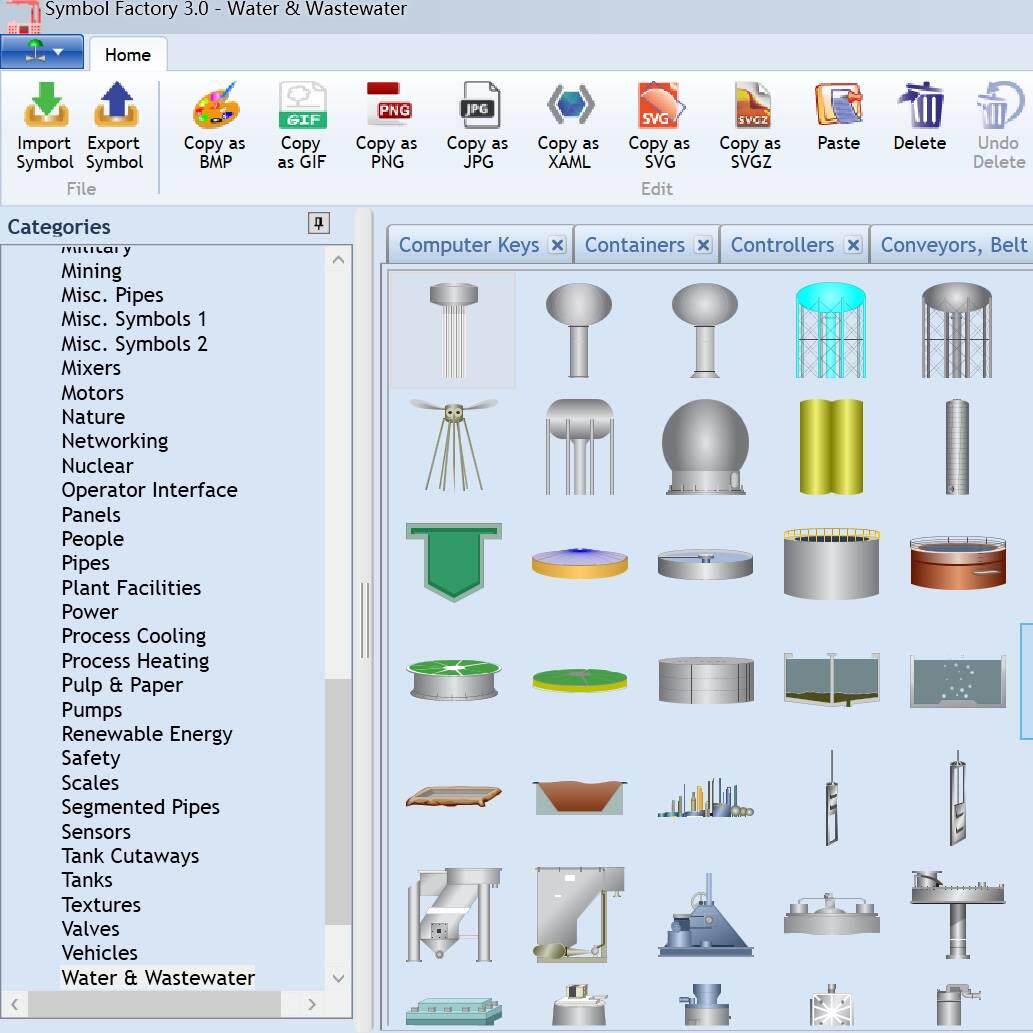Select the gray sphere tank symbol
The image size is (1033, 1033).
(x=705, y=446)
